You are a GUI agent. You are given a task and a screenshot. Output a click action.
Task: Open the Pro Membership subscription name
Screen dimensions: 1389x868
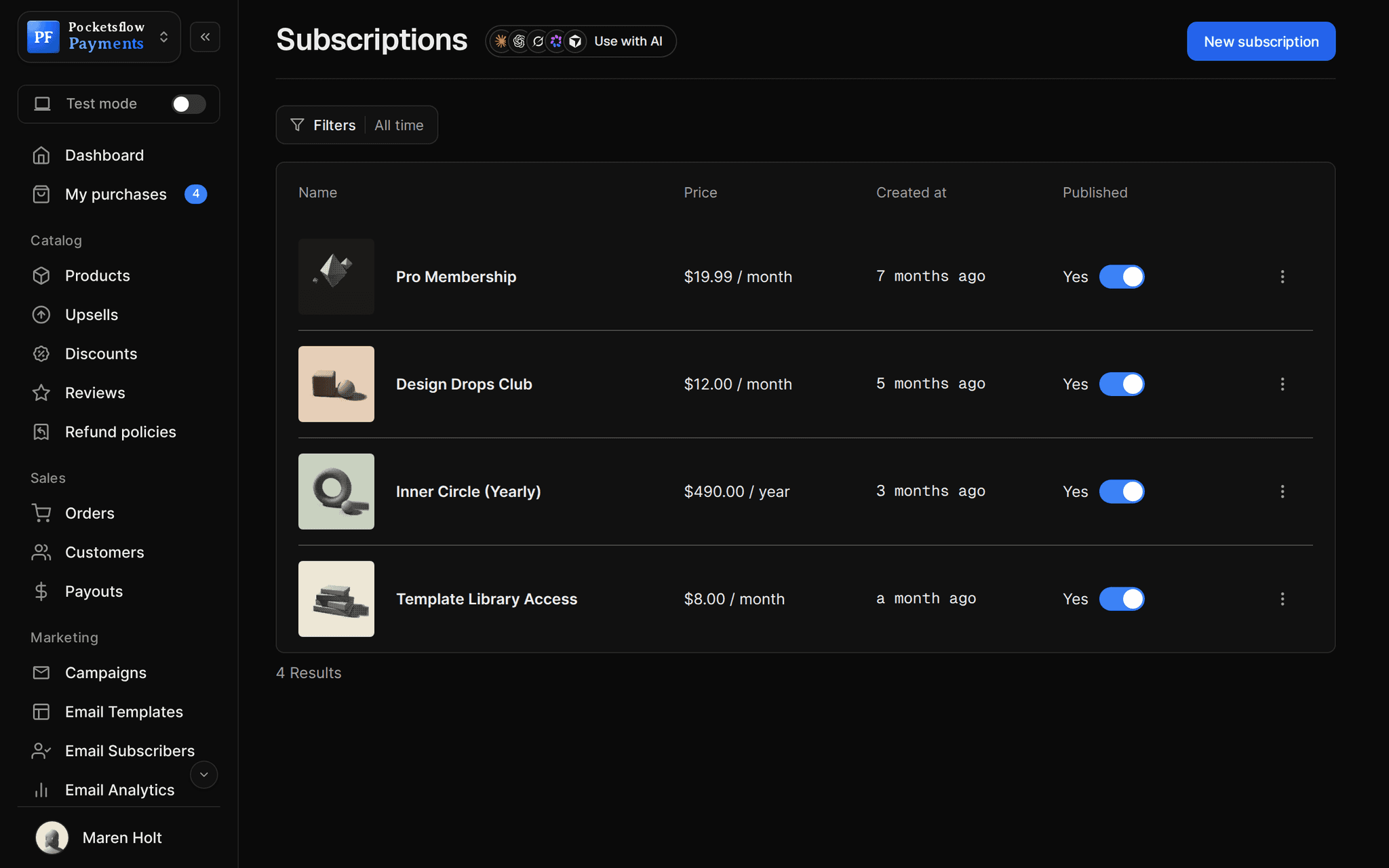pyautogui.click(x=456, y=277)
